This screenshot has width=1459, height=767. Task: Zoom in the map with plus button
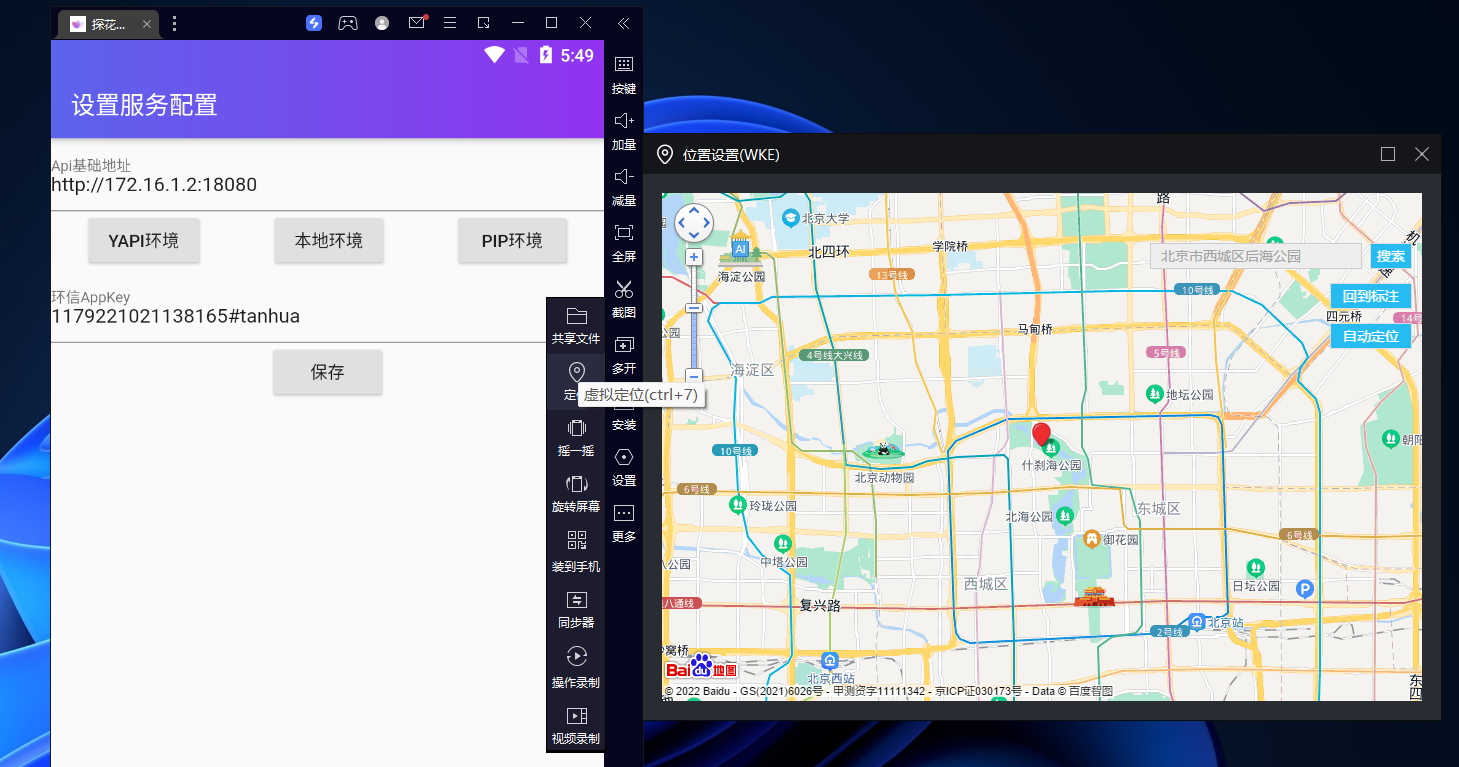pyautogui.click(x=693, y=257)
